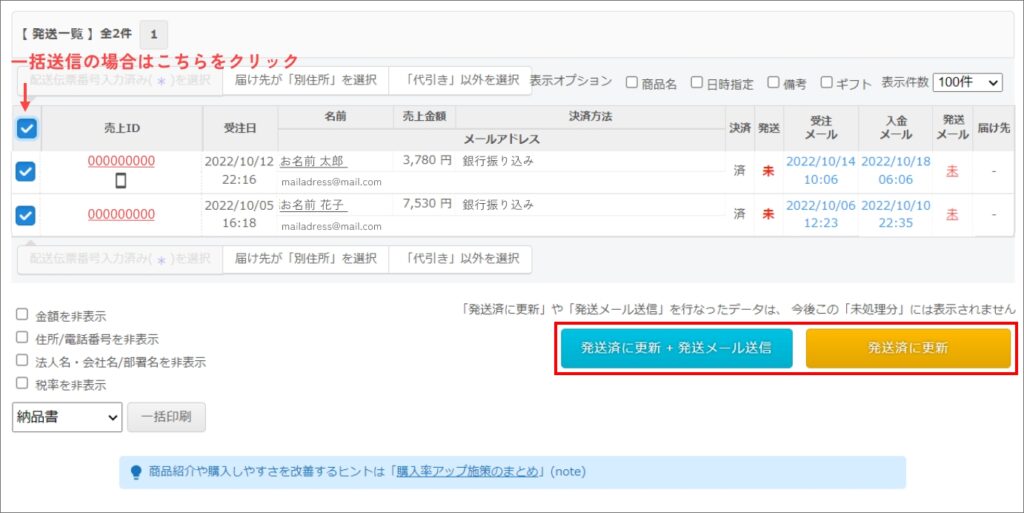
Task: Select top 「代引き」以外を選択 filter
Action: tap(462, 80)
